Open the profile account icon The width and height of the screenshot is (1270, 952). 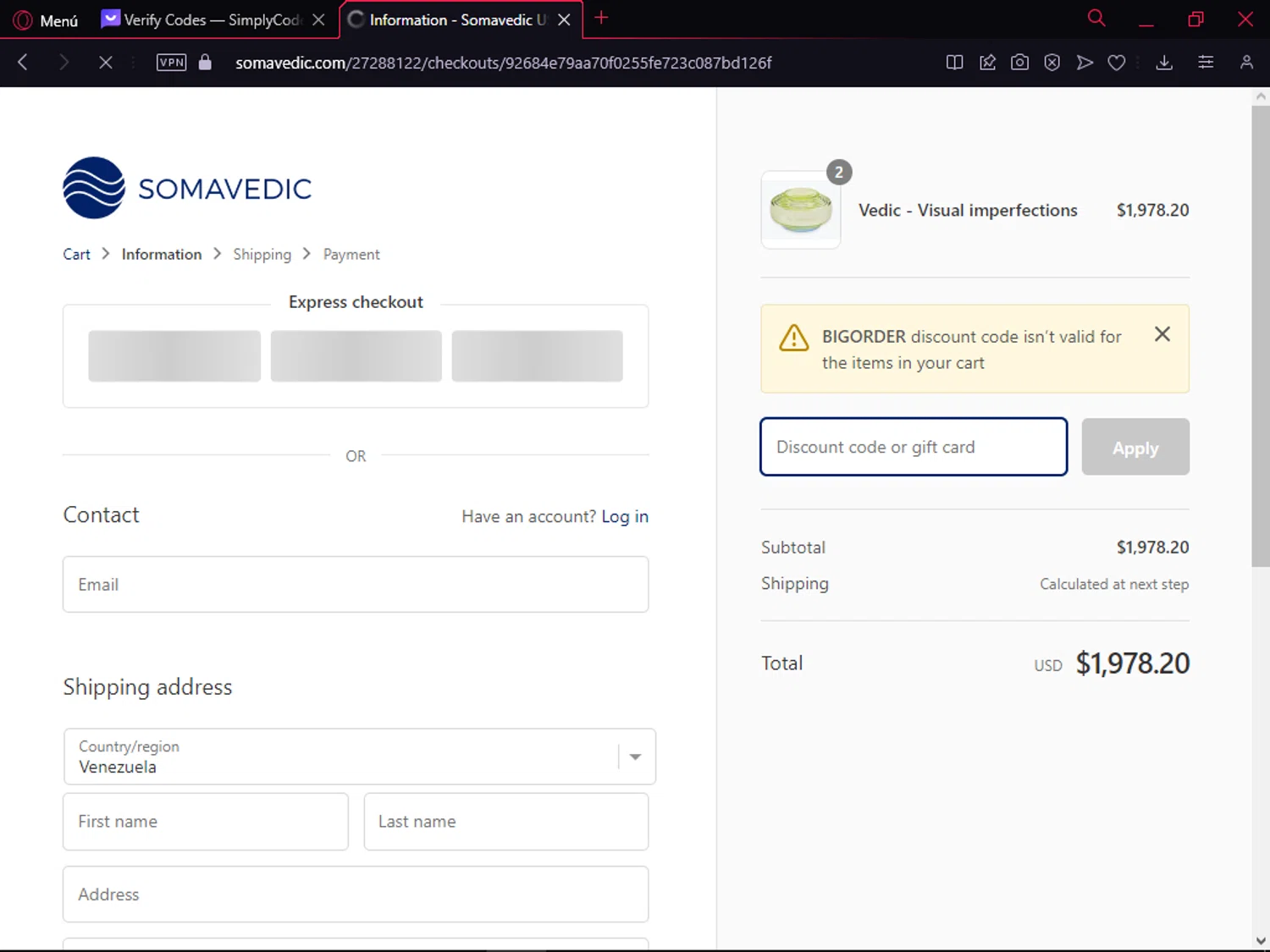(x=1246, y=62)
